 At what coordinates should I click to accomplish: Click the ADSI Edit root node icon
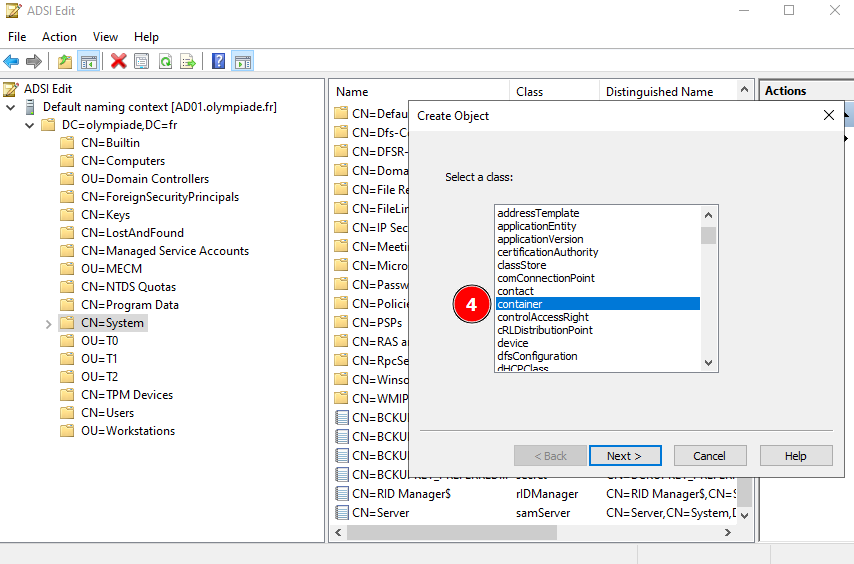tap(11, 89)
